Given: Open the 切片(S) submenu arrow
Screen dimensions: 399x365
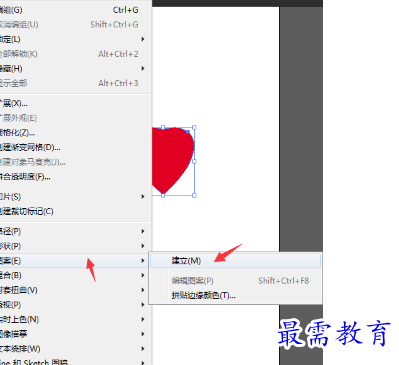Looking at the screenshot, I should (143, 197).
